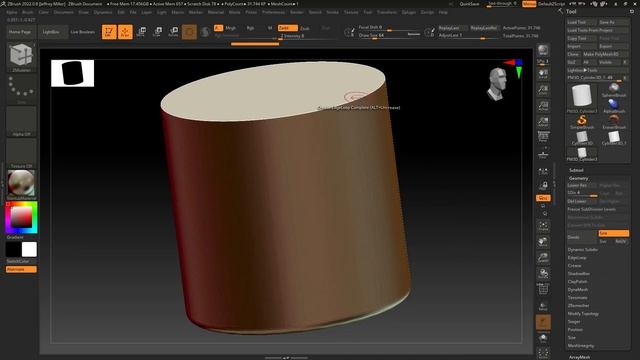Adjust the Draw Size slider
Viewport: 640px width, 360px height.
tap(389, 36)
